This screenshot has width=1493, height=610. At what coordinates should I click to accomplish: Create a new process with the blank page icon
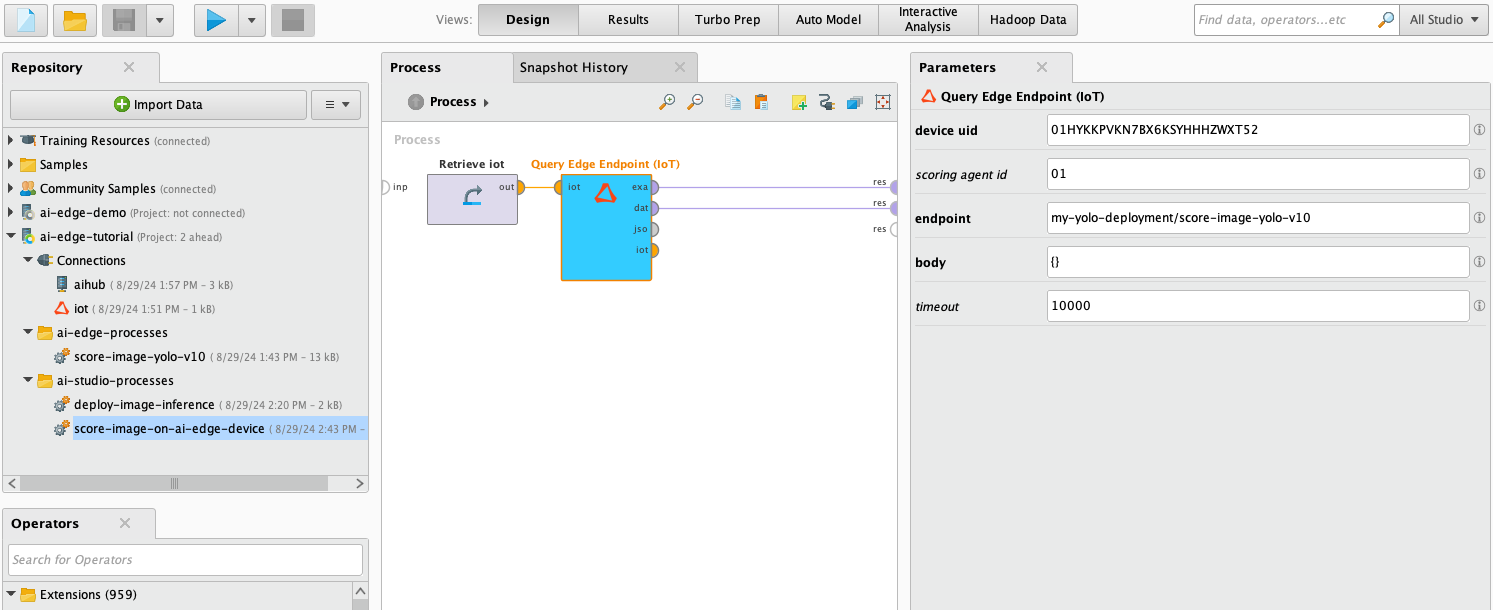25,20
